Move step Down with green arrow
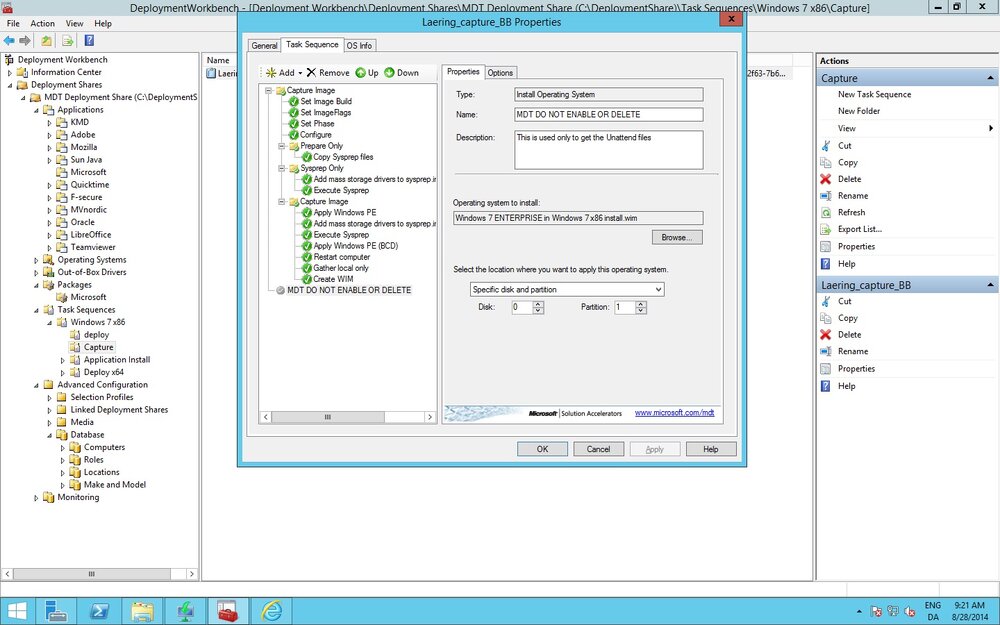1000x625 pixels. click(401, 73)
